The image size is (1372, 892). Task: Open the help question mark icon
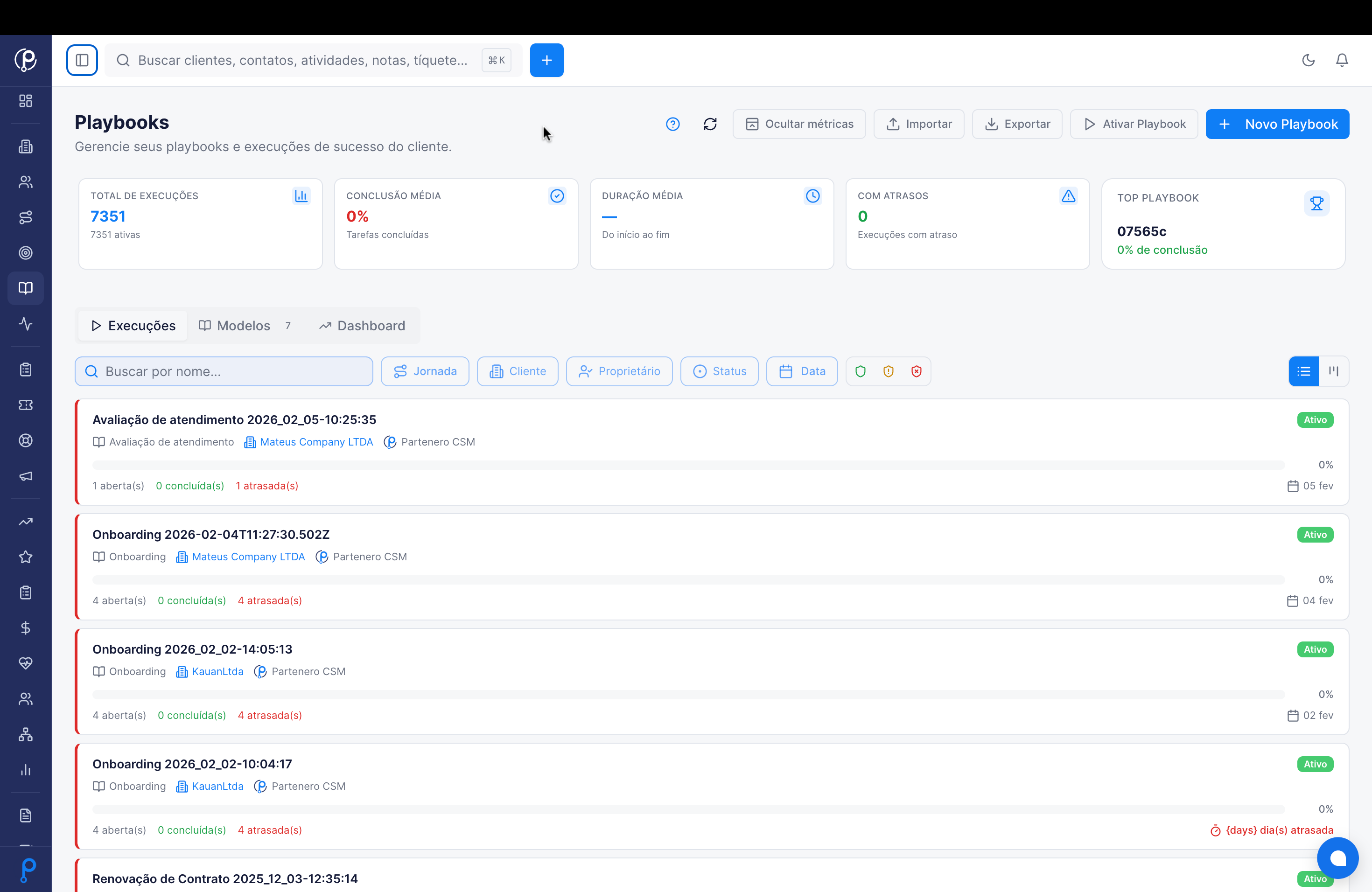(x=673, y=124)
